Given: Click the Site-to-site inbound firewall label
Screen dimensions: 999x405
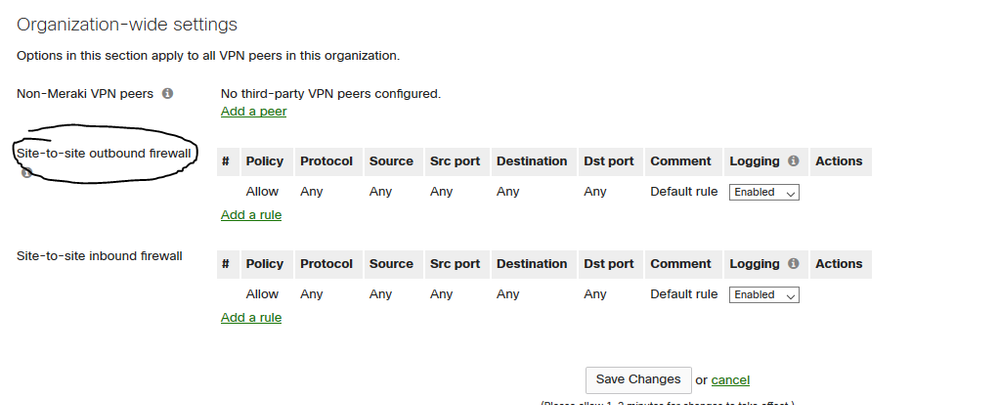Looking at the screenshot, I should 99,256.
